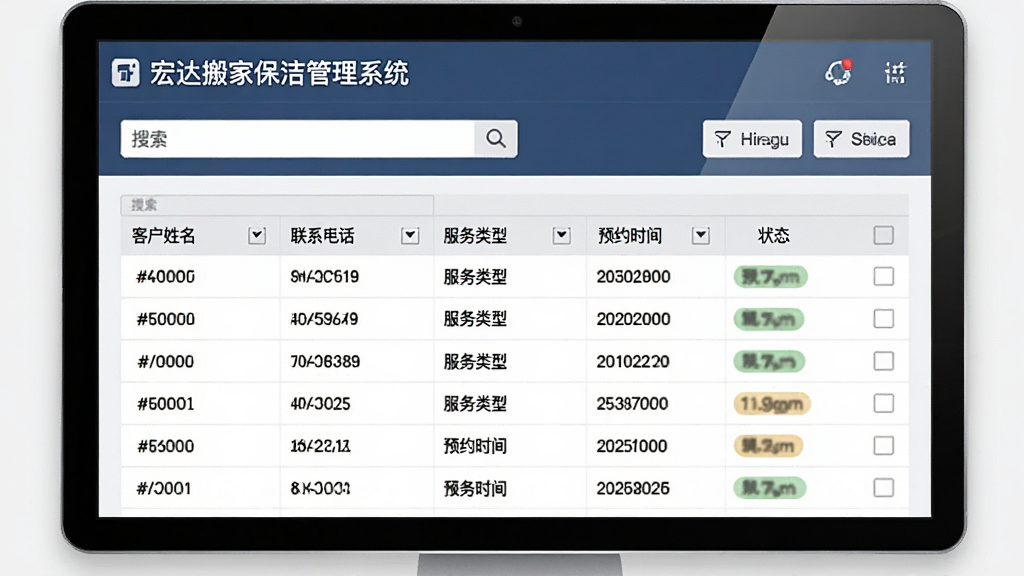Click the orange status badge in the 20251000 row
This screenshot has height=576, width=1024.
pos(768,446)
